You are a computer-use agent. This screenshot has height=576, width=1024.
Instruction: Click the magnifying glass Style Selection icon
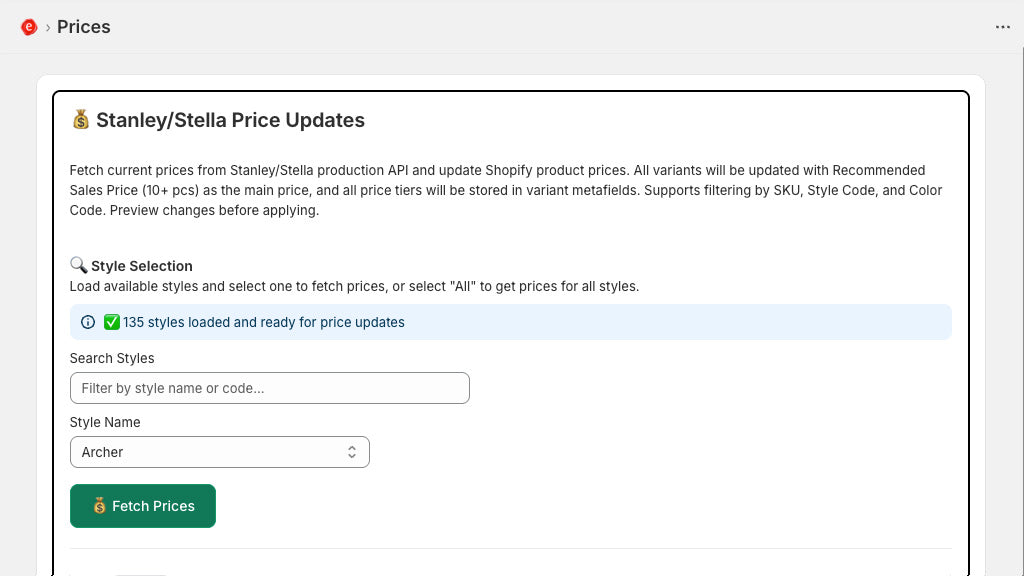pos(78,265)
